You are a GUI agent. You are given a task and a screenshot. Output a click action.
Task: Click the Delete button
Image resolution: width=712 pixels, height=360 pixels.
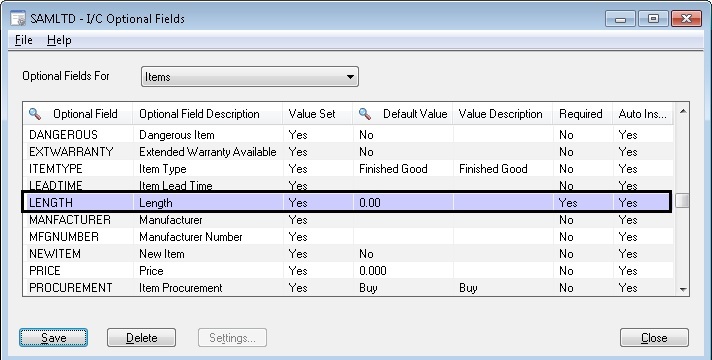tap(141, 338)
